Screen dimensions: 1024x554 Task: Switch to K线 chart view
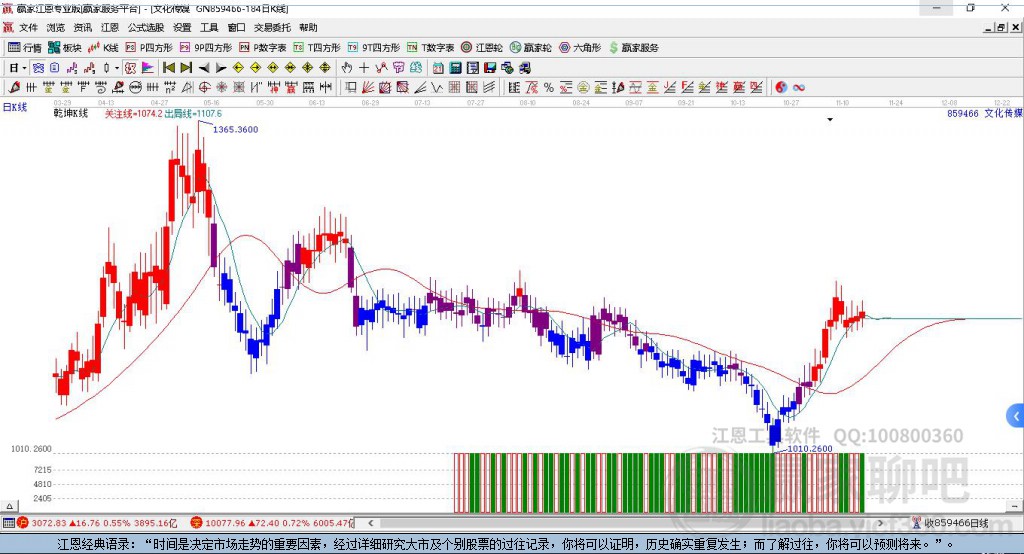tap(103, 48)
